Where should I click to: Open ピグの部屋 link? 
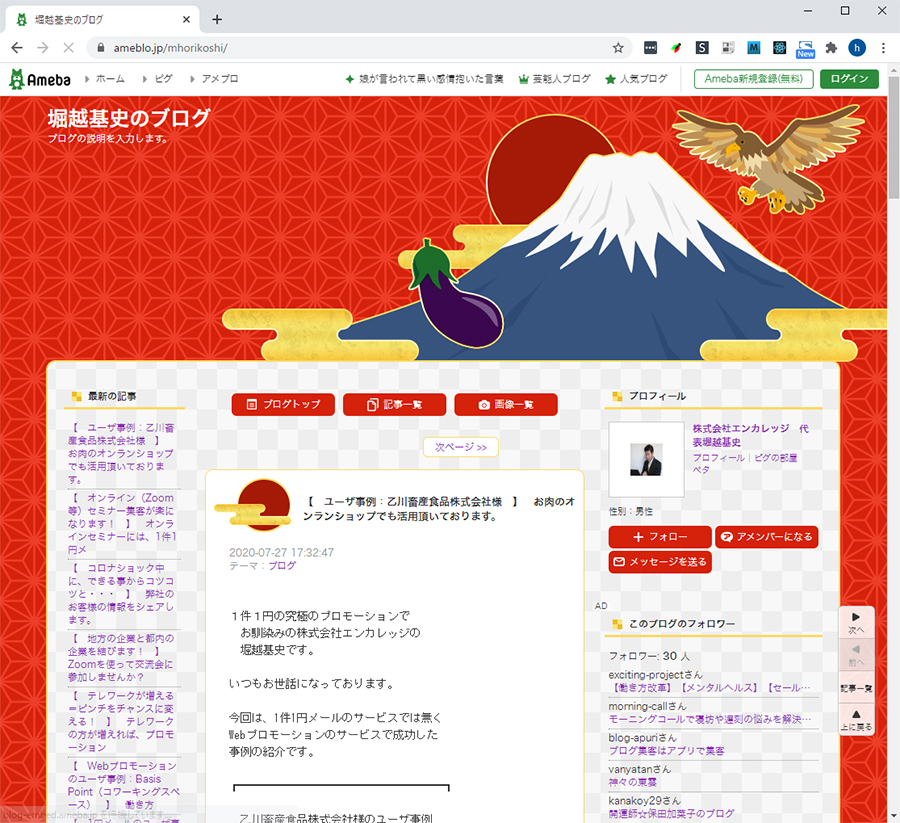pos(775,457)
